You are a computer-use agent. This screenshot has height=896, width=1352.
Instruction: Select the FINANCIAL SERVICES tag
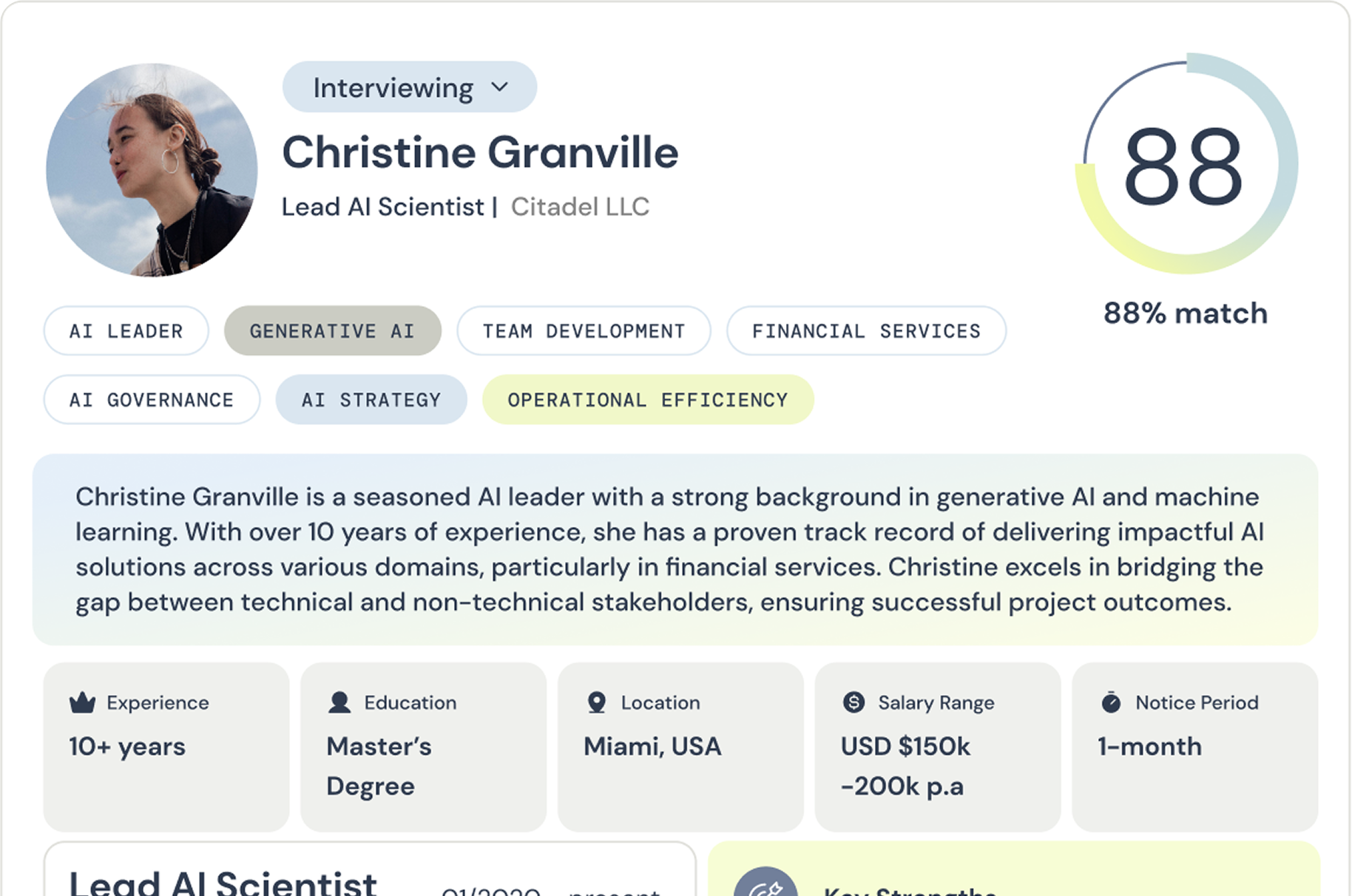(x=866, y=330)
